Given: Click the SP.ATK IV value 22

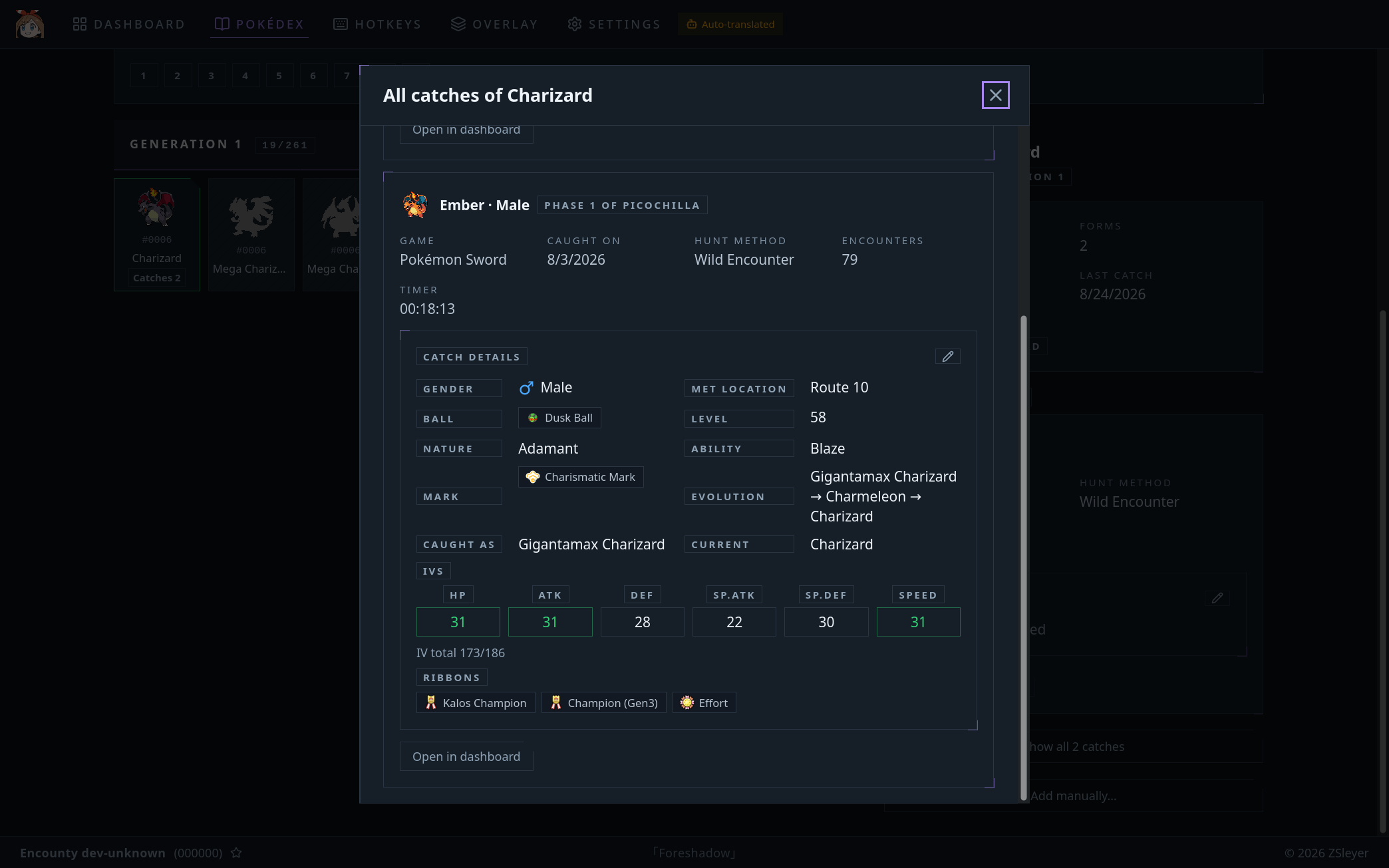Looking at the screenshot, I should tap(734, 622).
